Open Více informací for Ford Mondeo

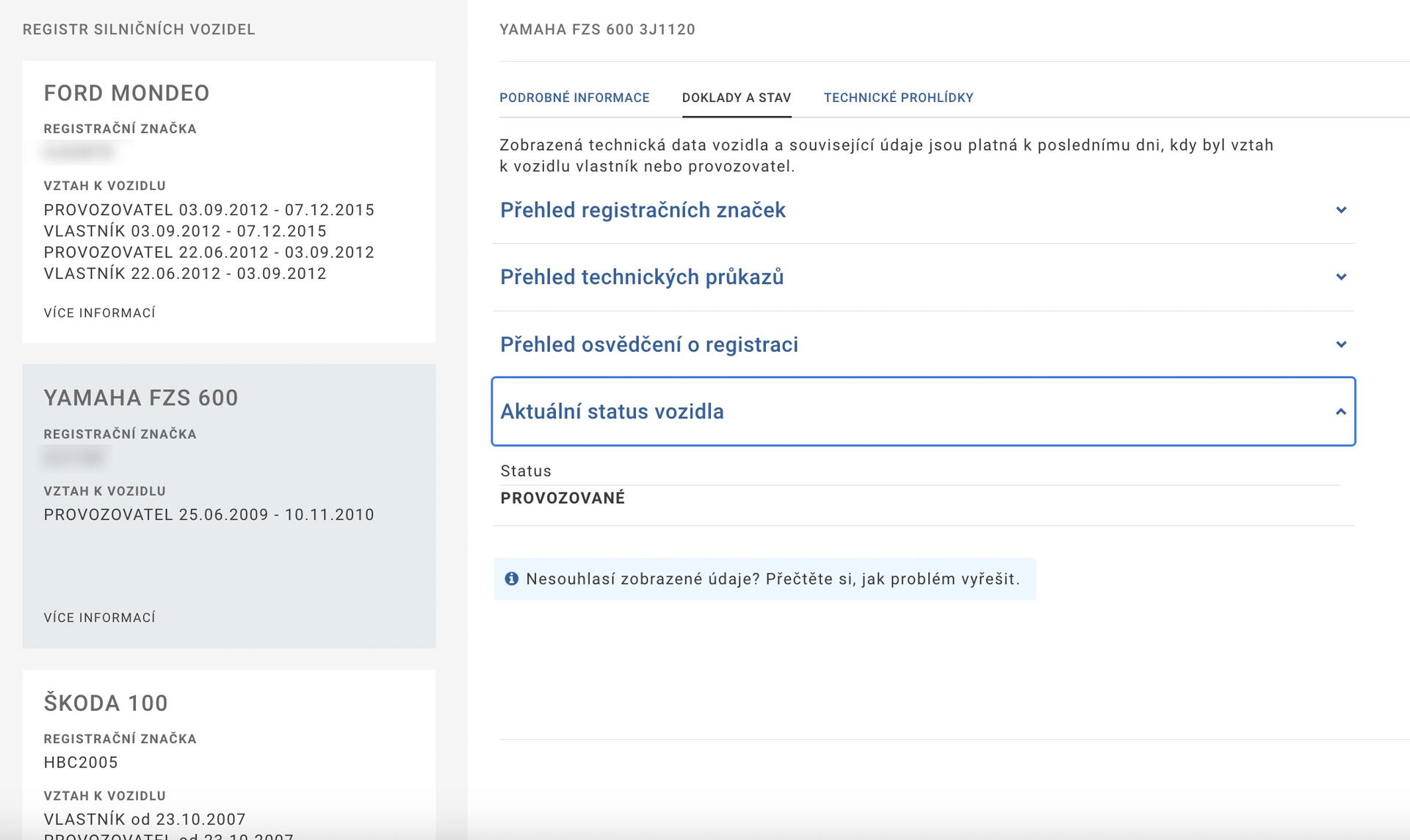[100, 313]
